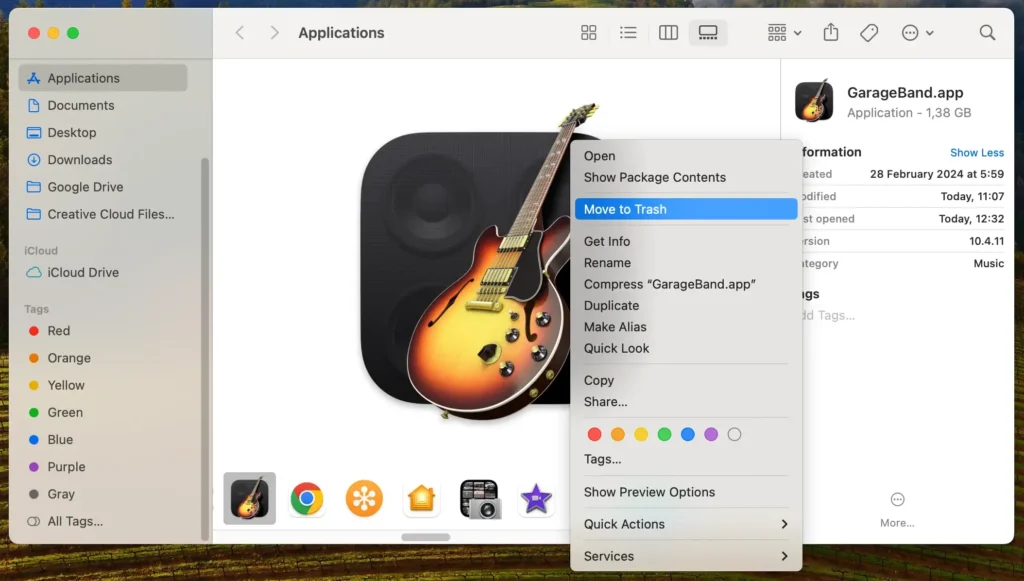Switch to icon grid view

point(588,33)
